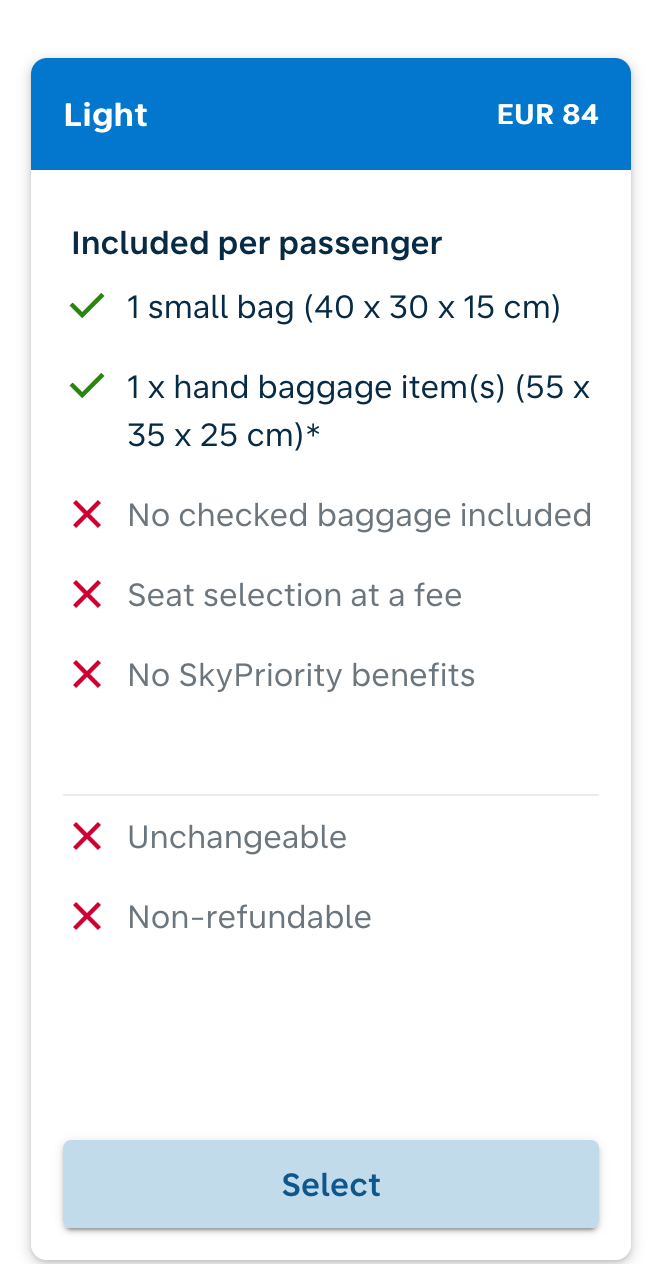The width and height of the screenshot is (650, 1274).
Task: Click the Light fare title in header
Action: tap(106, 115)
